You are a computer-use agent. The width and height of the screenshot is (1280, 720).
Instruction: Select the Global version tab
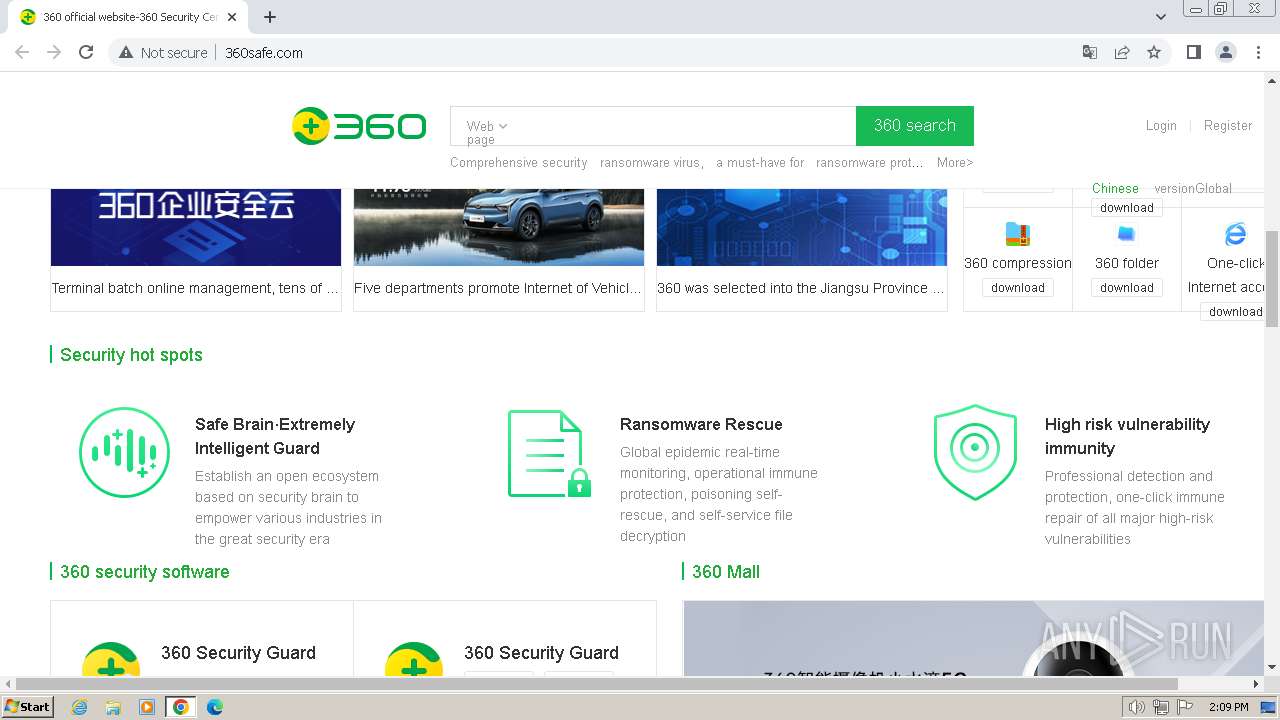click(x=1193, y=188)
